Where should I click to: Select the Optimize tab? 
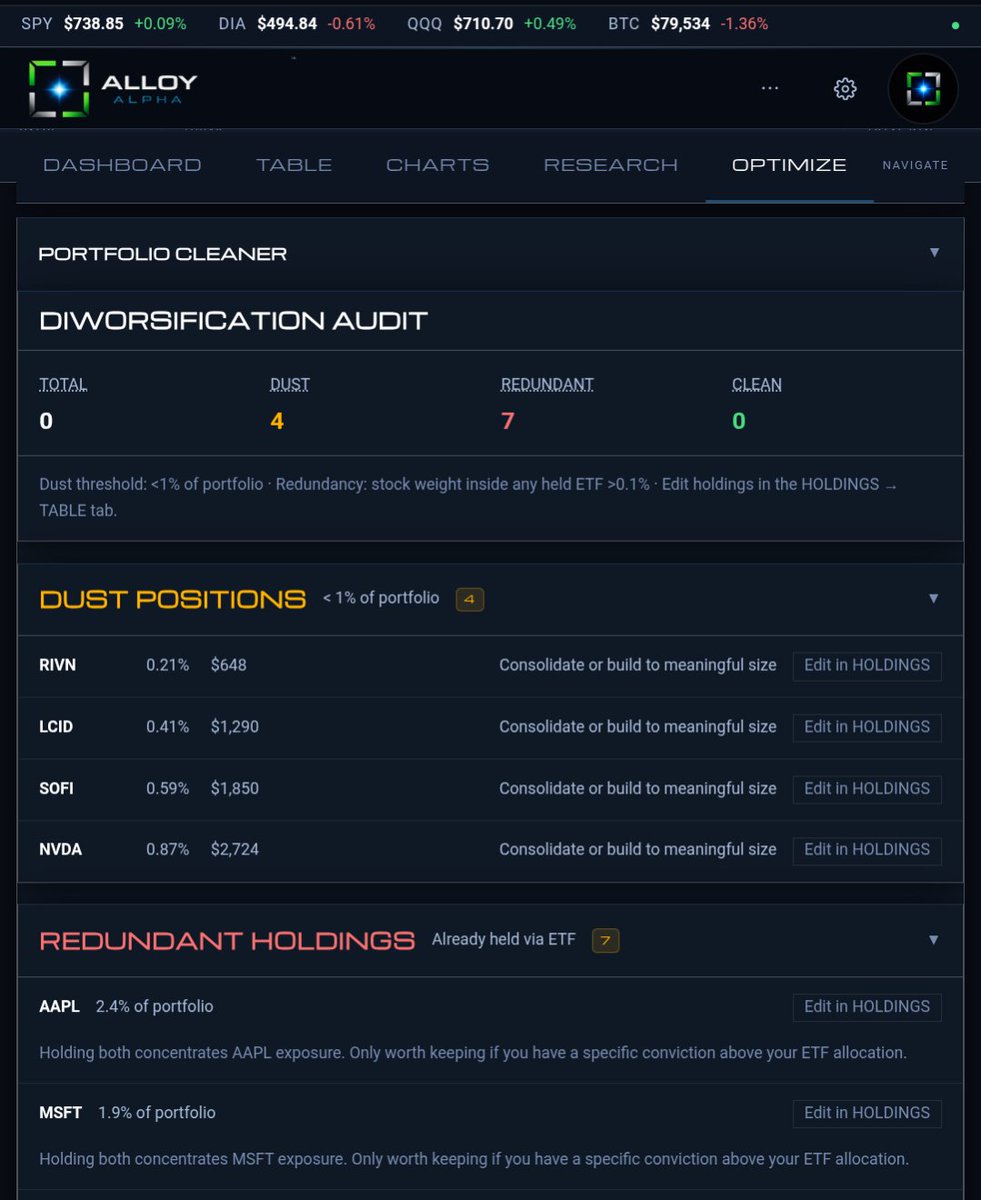coord(789,165)
